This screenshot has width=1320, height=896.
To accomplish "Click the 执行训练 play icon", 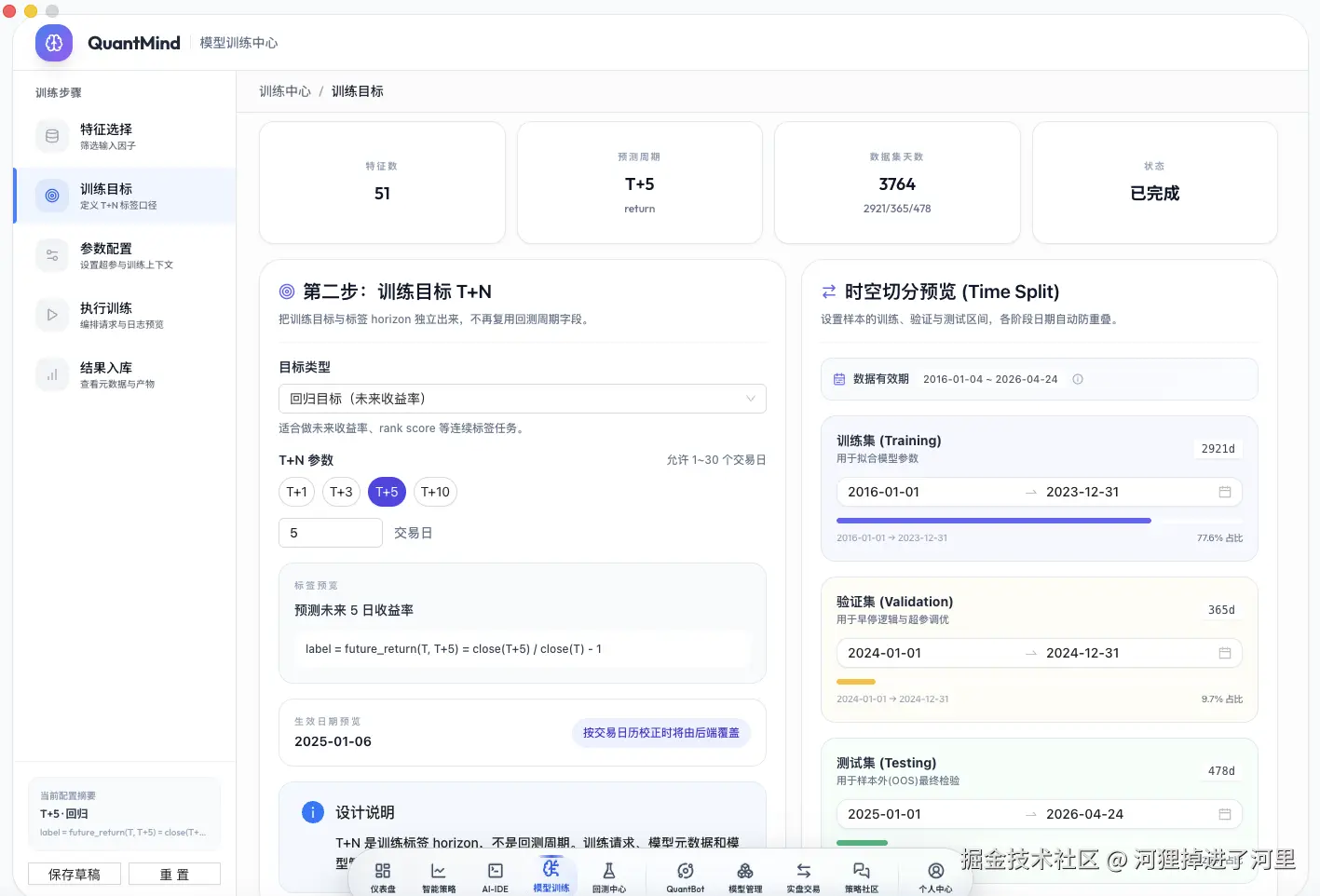I will pos(52,315).
